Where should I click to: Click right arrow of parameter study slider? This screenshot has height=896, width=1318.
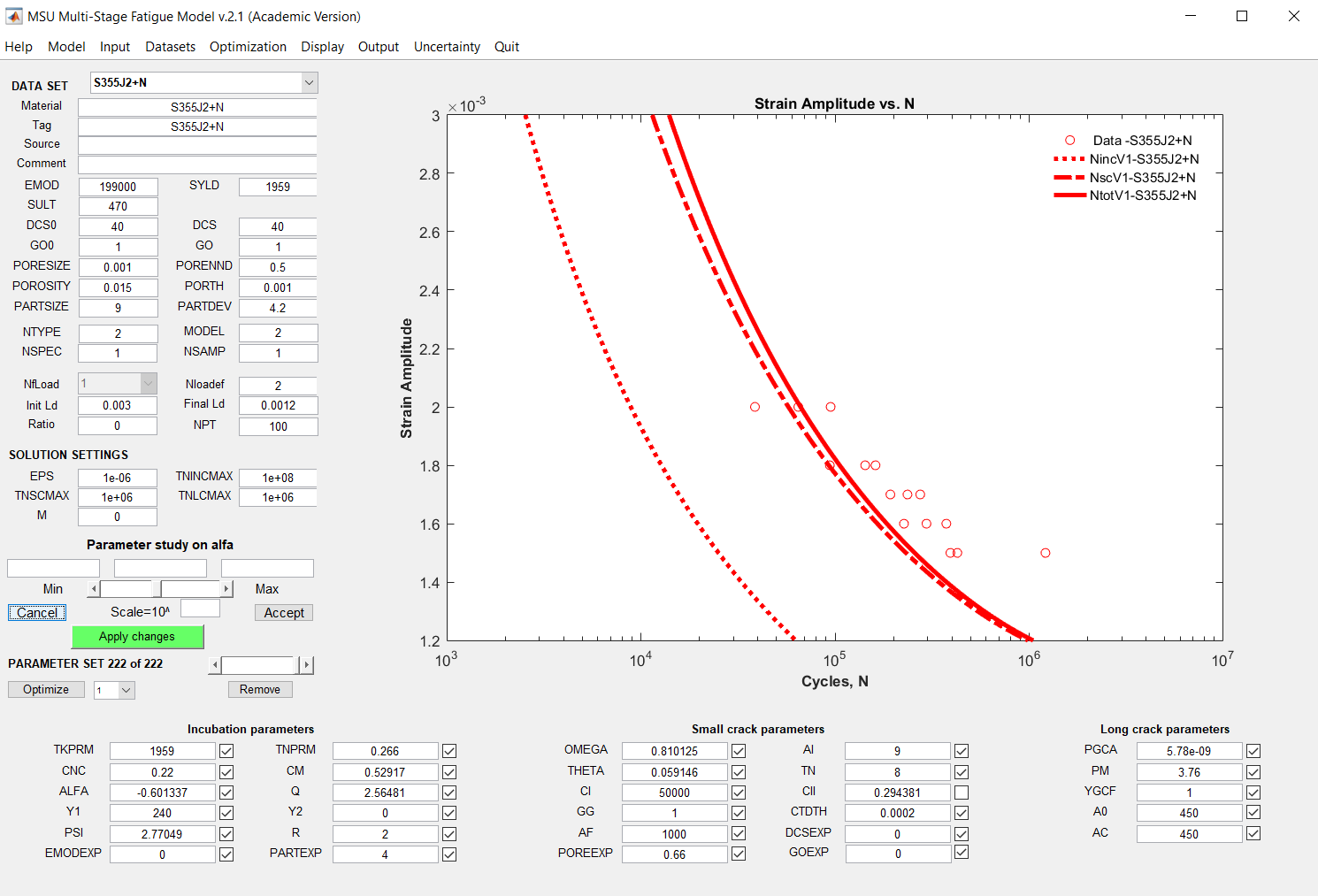(226, 589)
